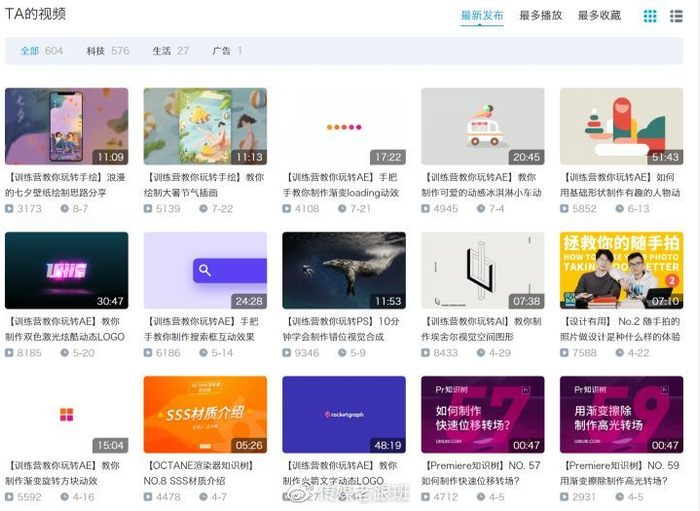Click play count icon beside 2931

(566, 496)
